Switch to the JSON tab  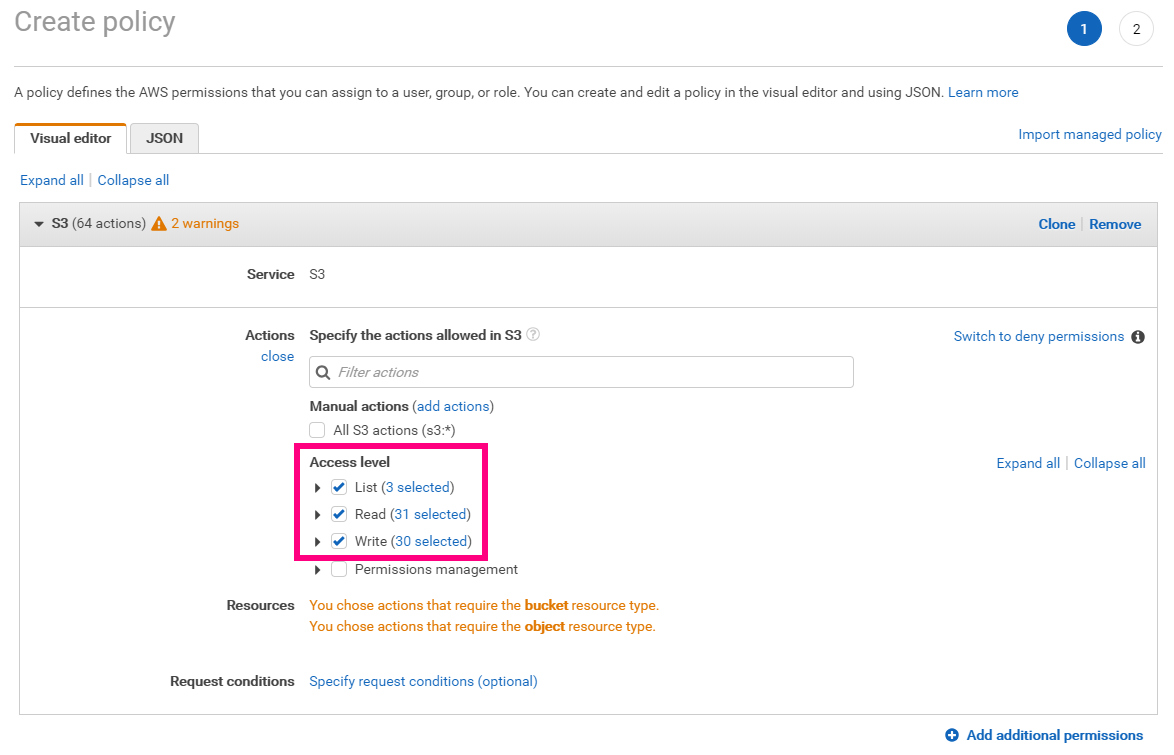[164, 139]
